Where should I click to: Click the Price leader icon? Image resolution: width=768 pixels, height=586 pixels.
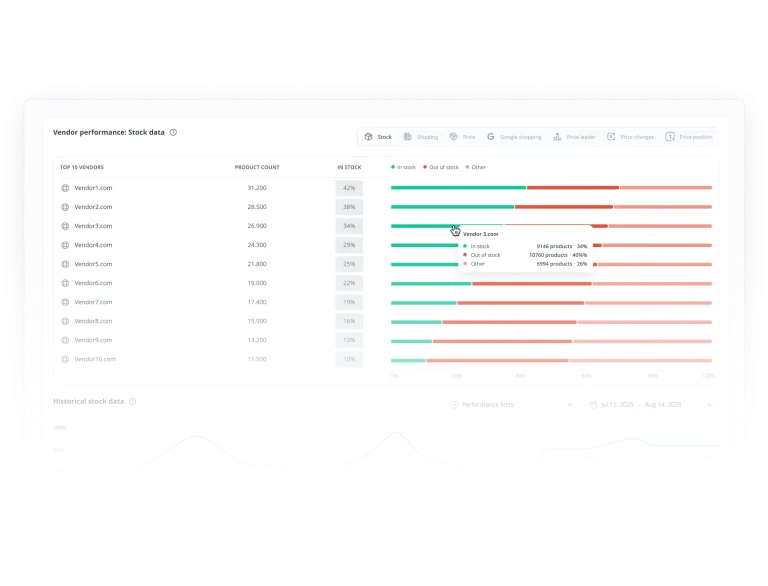pos(557,137)
